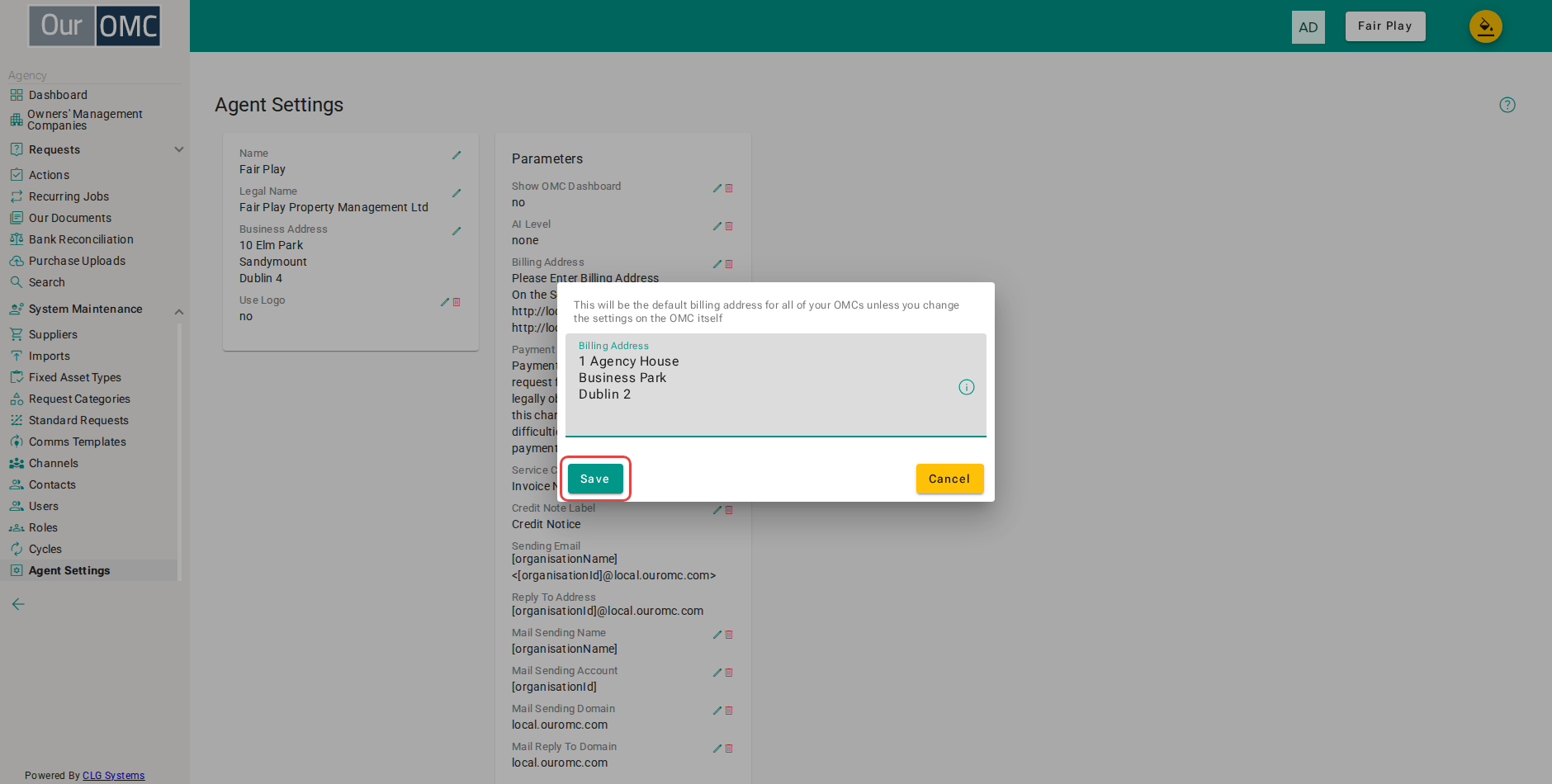Open Standard Requests
1552x784 pixels.
pyautogui.click(x=78, y=420)
